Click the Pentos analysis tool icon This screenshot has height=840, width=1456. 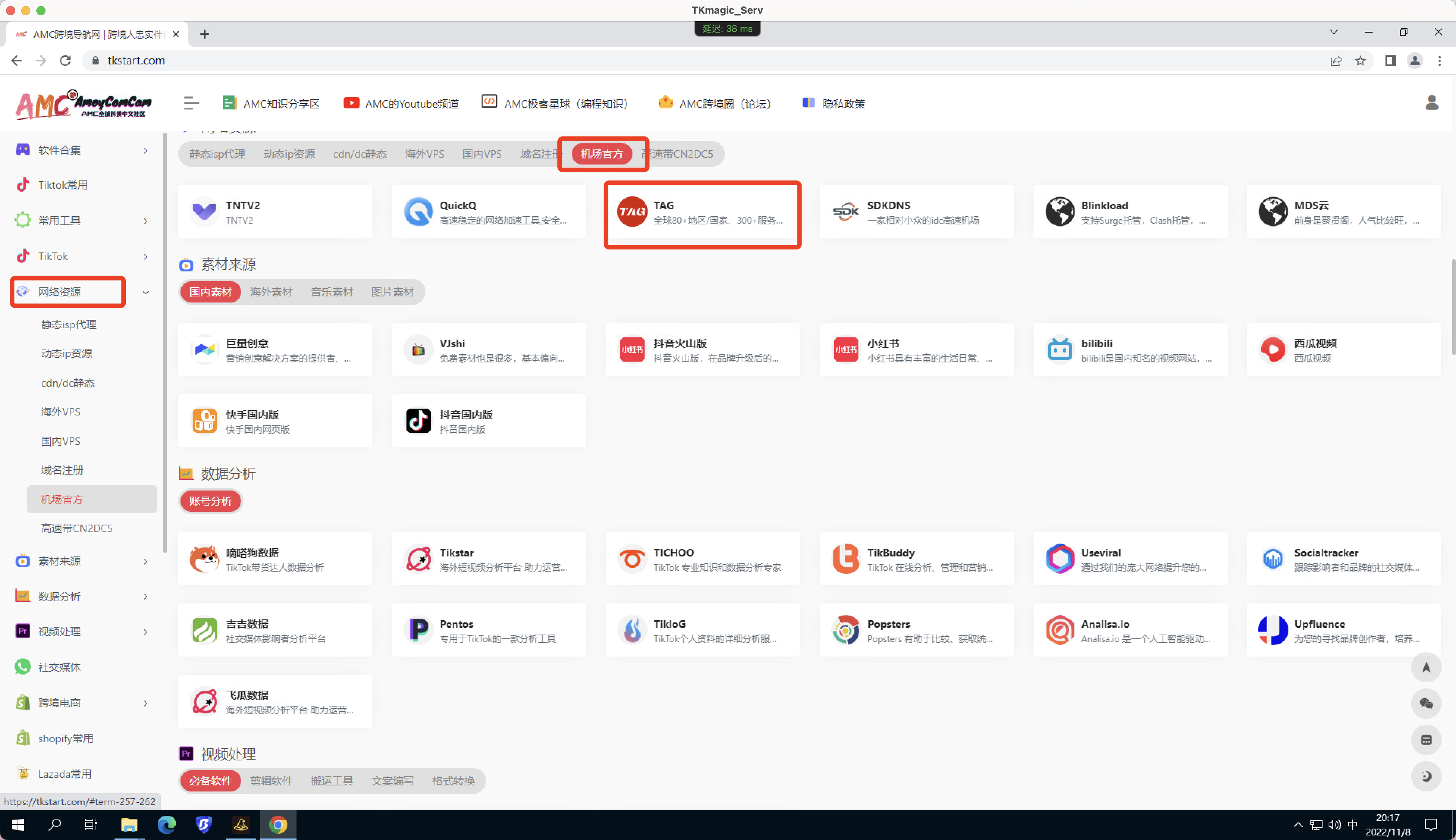tap(418, 630)
